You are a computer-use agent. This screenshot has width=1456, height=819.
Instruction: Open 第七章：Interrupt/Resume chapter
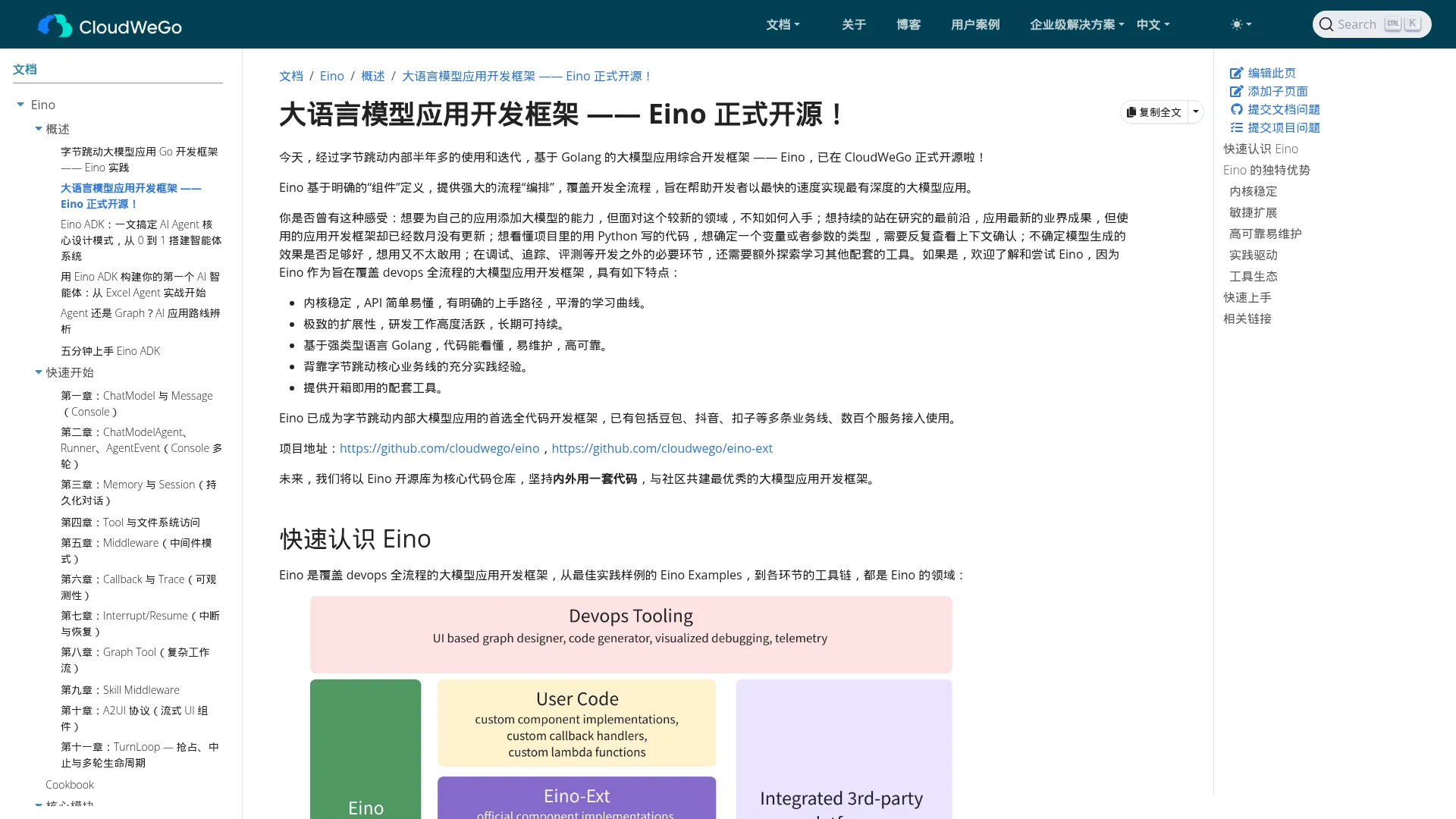[x=140, y=623]
